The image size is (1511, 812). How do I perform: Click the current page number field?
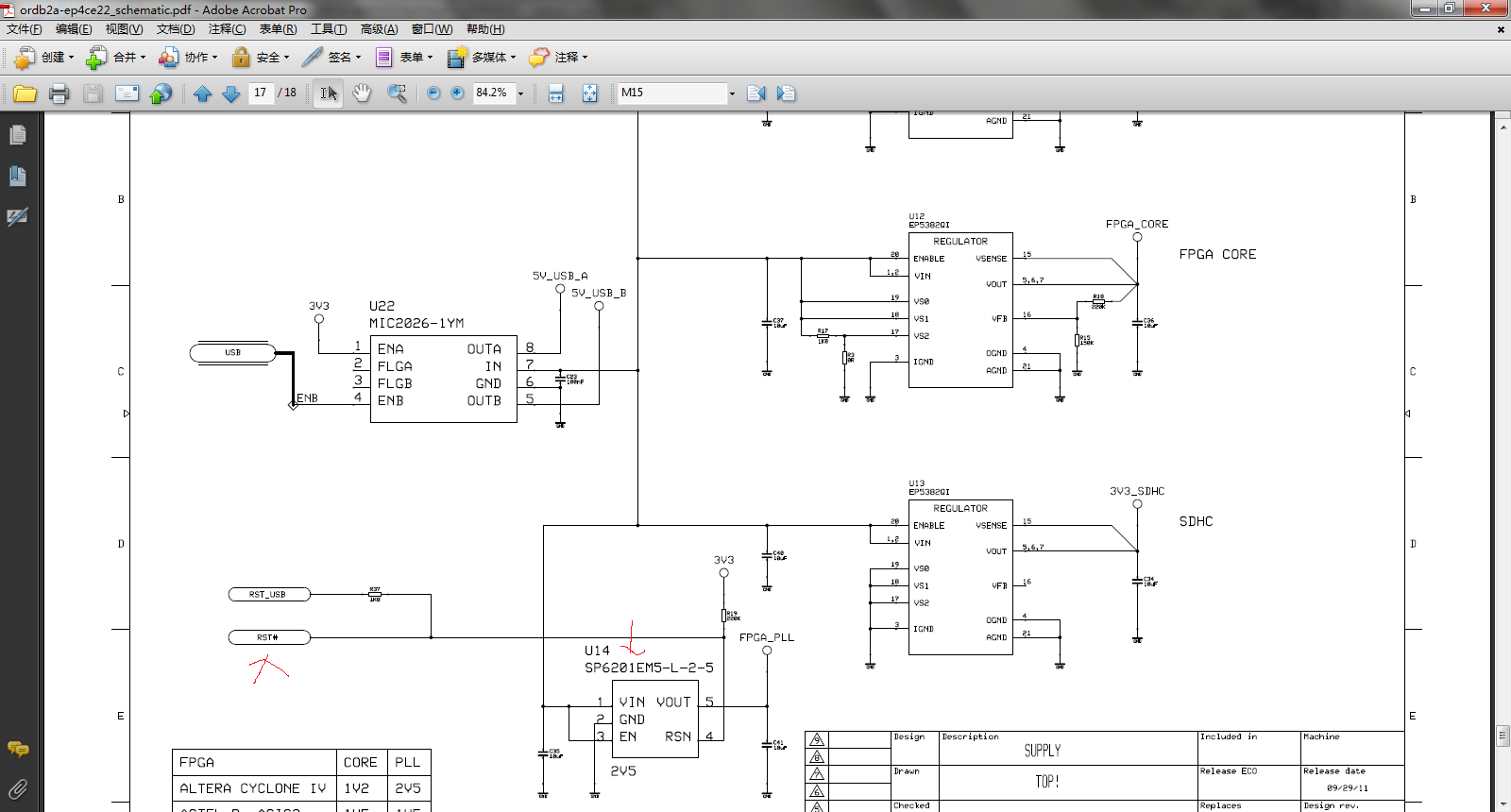[x=261, y=93]
